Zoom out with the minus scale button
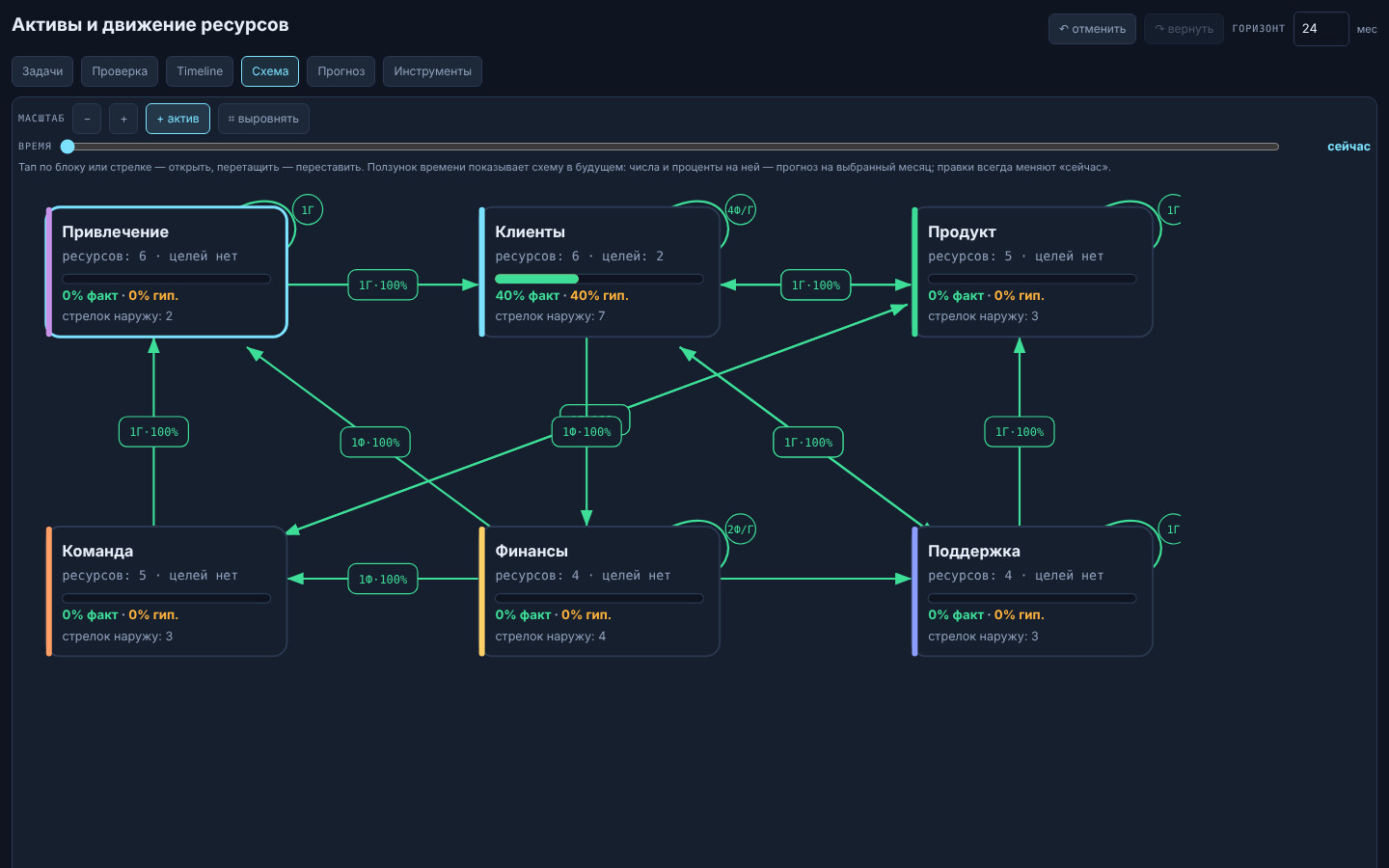Screen dimensions: 1389x868 click(x=87, y=119)
